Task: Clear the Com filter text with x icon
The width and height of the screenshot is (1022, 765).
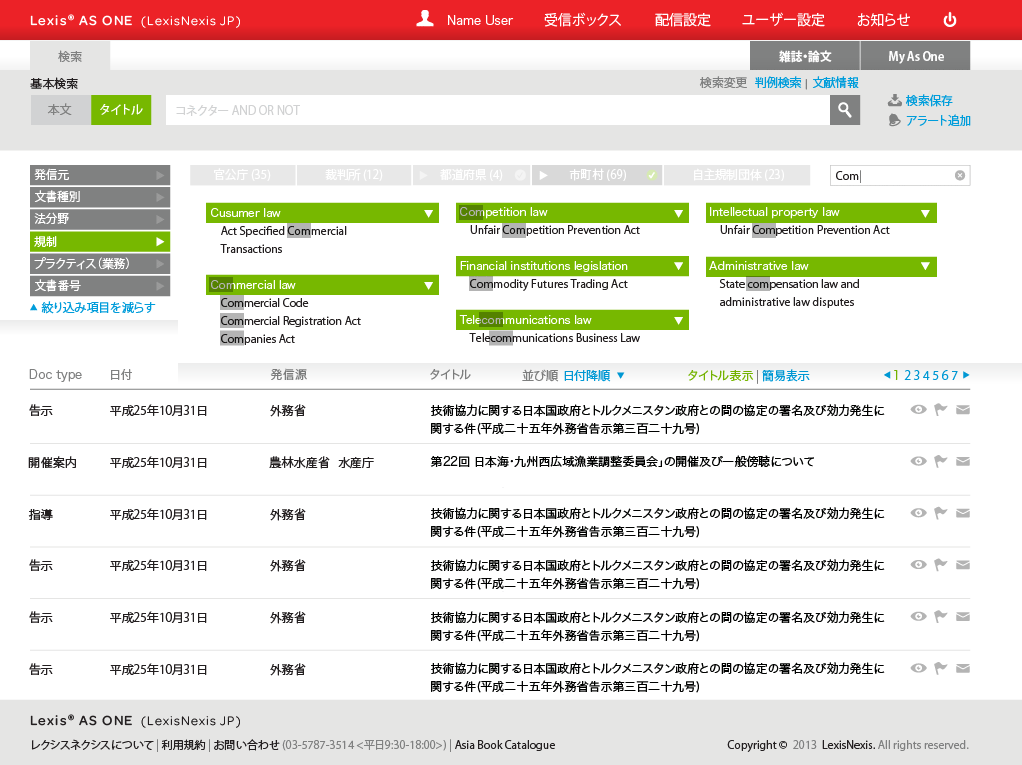Action: [959, 175]
